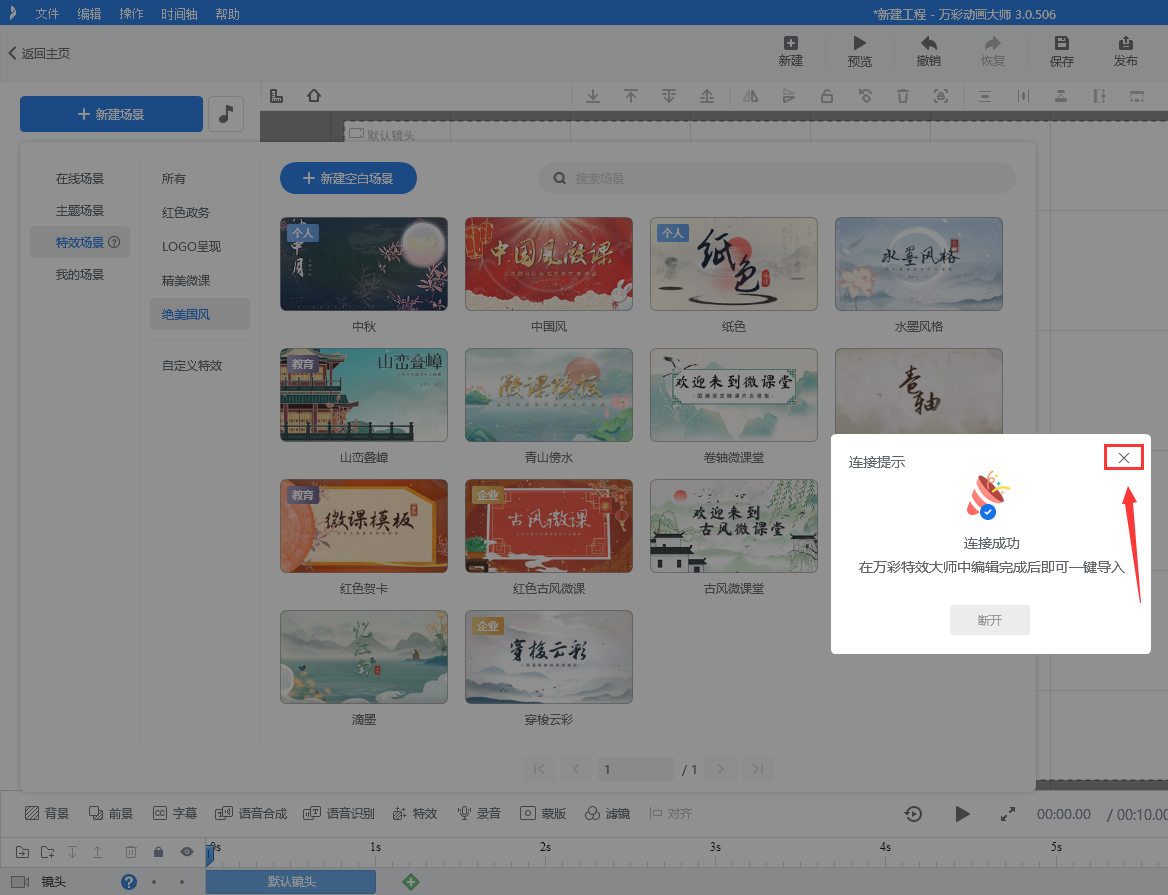Switch to 主题场景 tab
The width and height of the screenshot is (1168, 895).
click(80, 210)
